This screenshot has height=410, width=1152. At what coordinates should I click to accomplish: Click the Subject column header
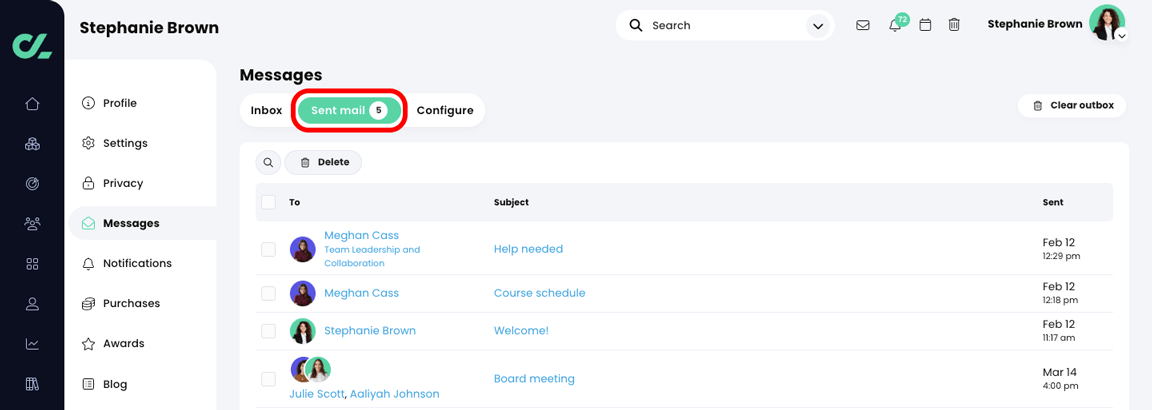tap(511, 202)
